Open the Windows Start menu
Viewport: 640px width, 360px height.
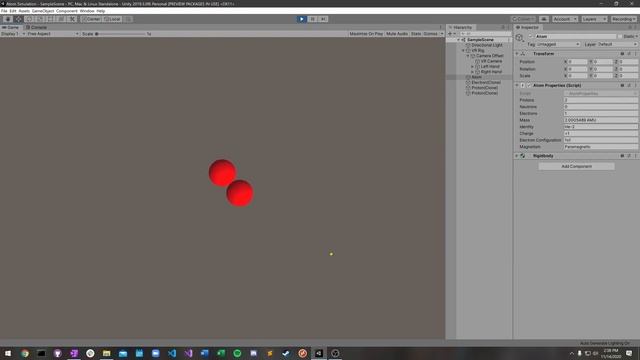[8, 353]
